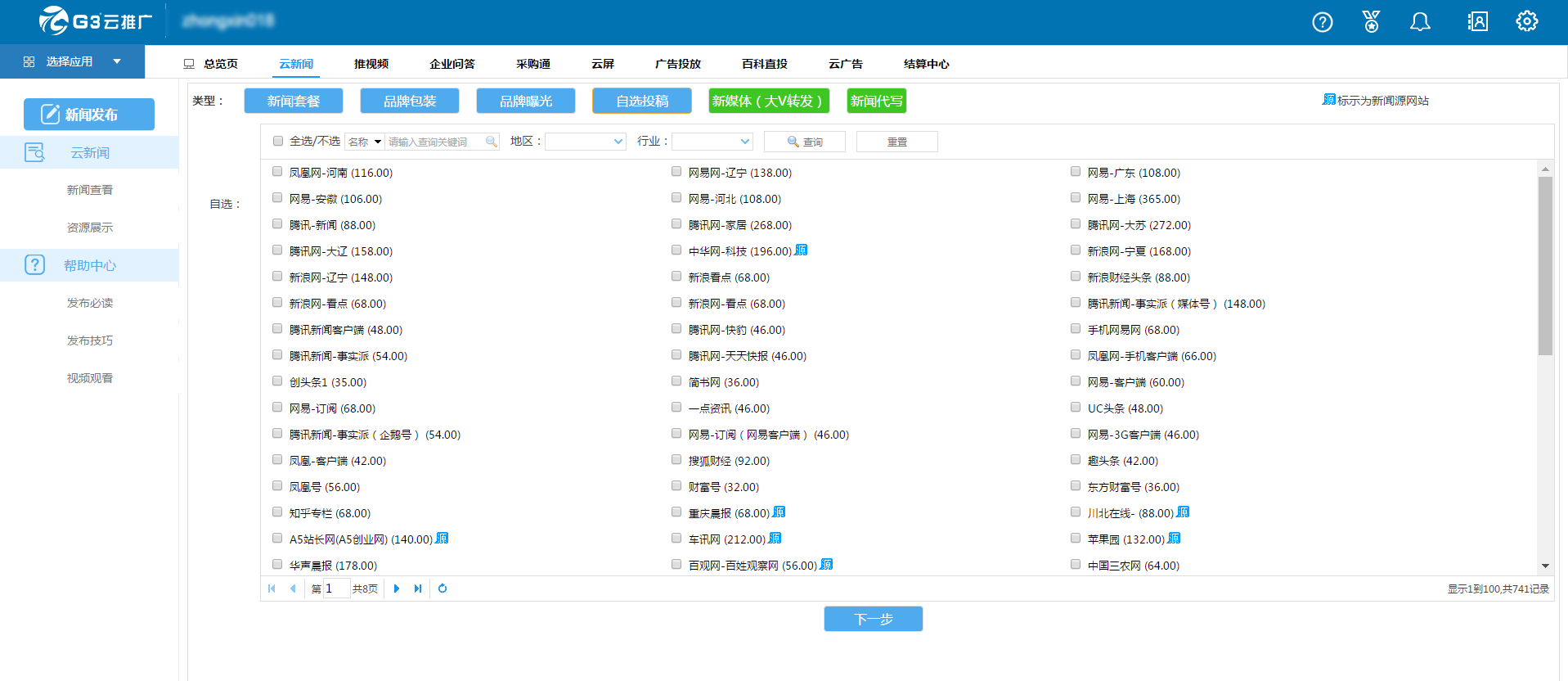The height and width of the screenshot is (681, 1568).
Task: Click the 帮助中心 question mark sidebar icon
Action: click(34, 264)
